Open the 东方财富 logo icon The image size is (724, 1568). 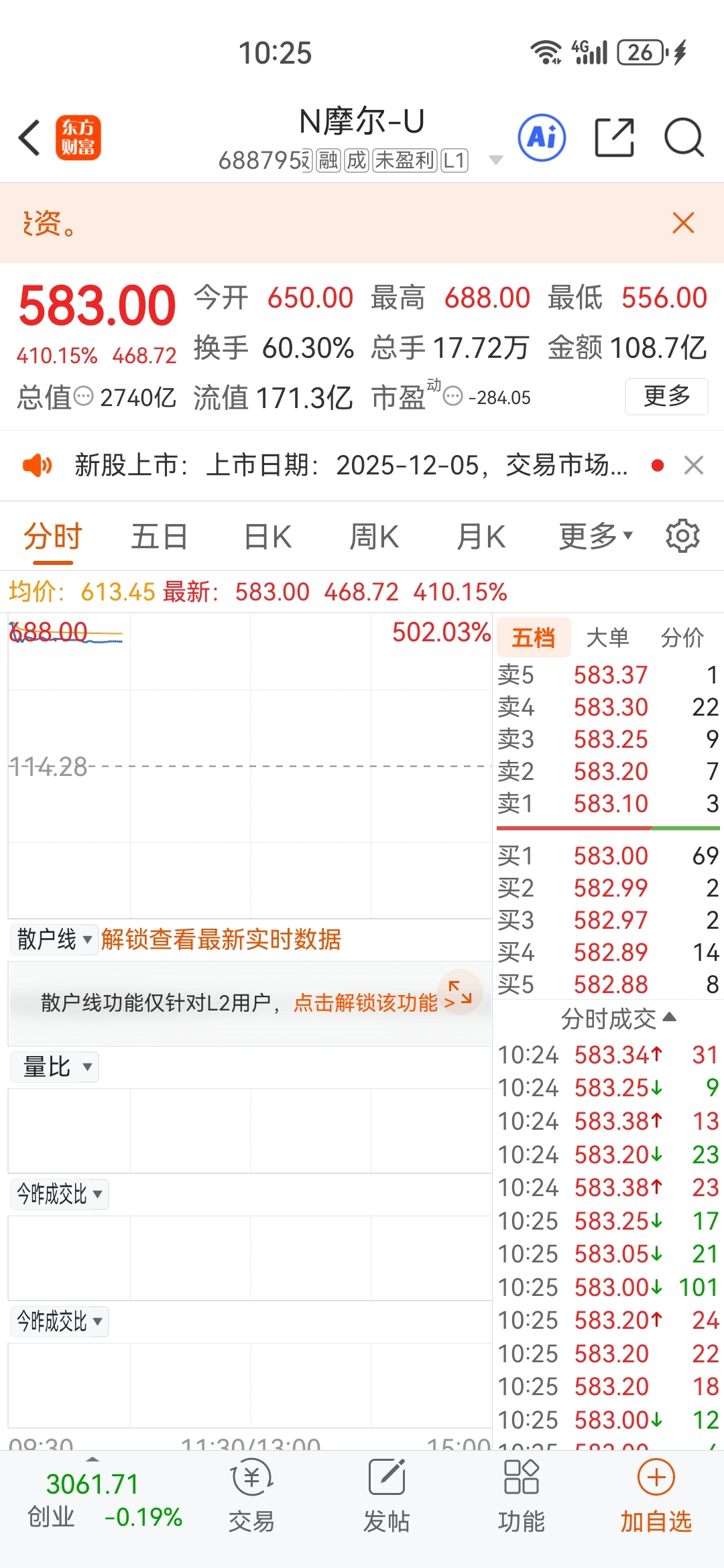pos(78,137)
